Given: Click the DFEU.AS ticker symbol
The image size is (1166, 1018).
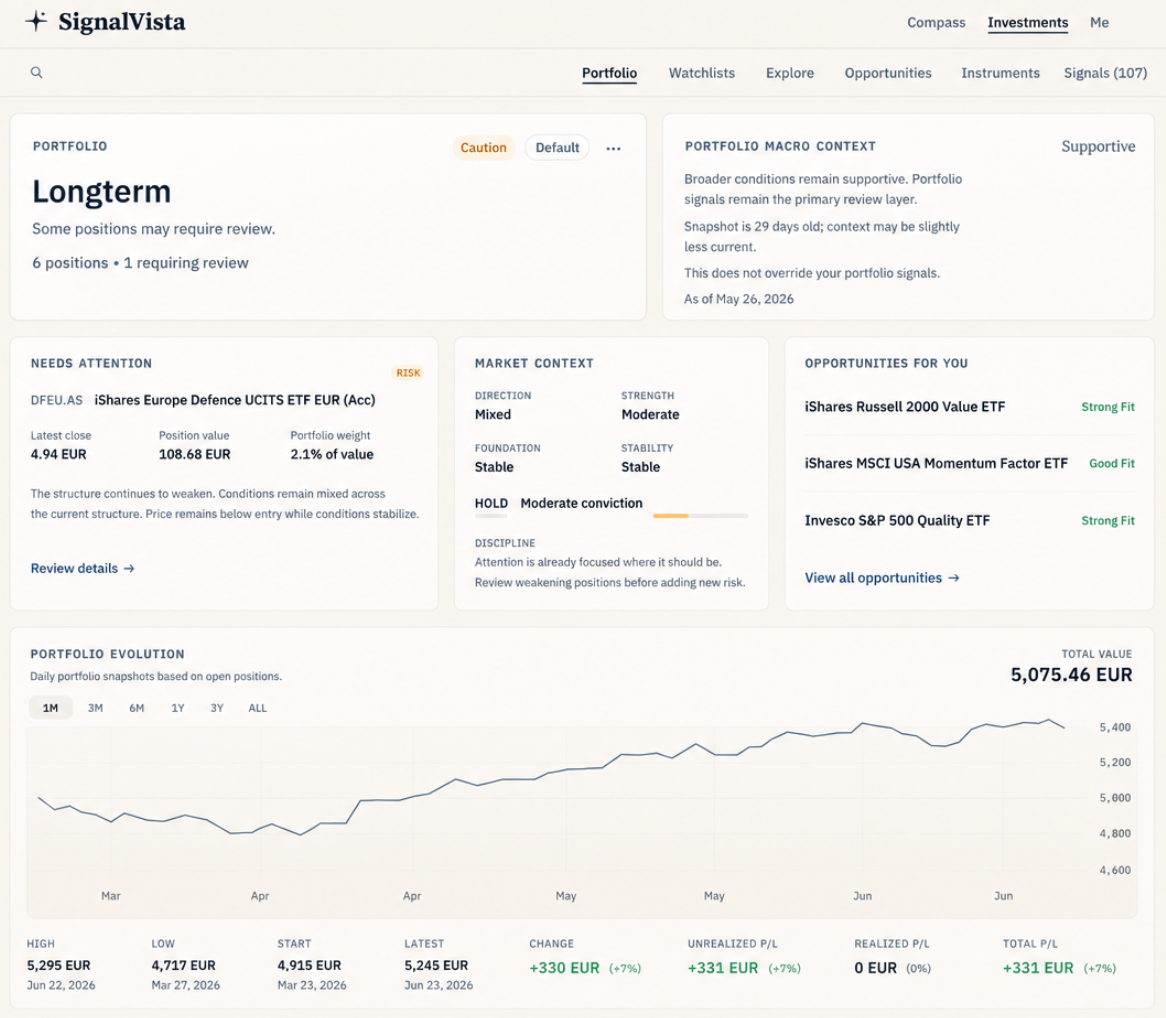Looking at the screenshot, I should point(57,400).
